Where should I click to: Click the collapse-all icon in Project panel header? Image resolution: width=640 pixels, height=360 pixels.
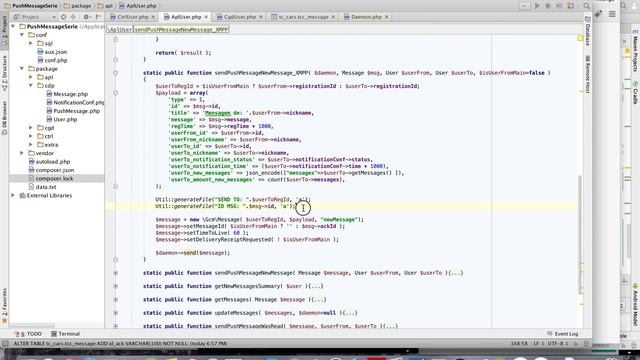[73, 17]
